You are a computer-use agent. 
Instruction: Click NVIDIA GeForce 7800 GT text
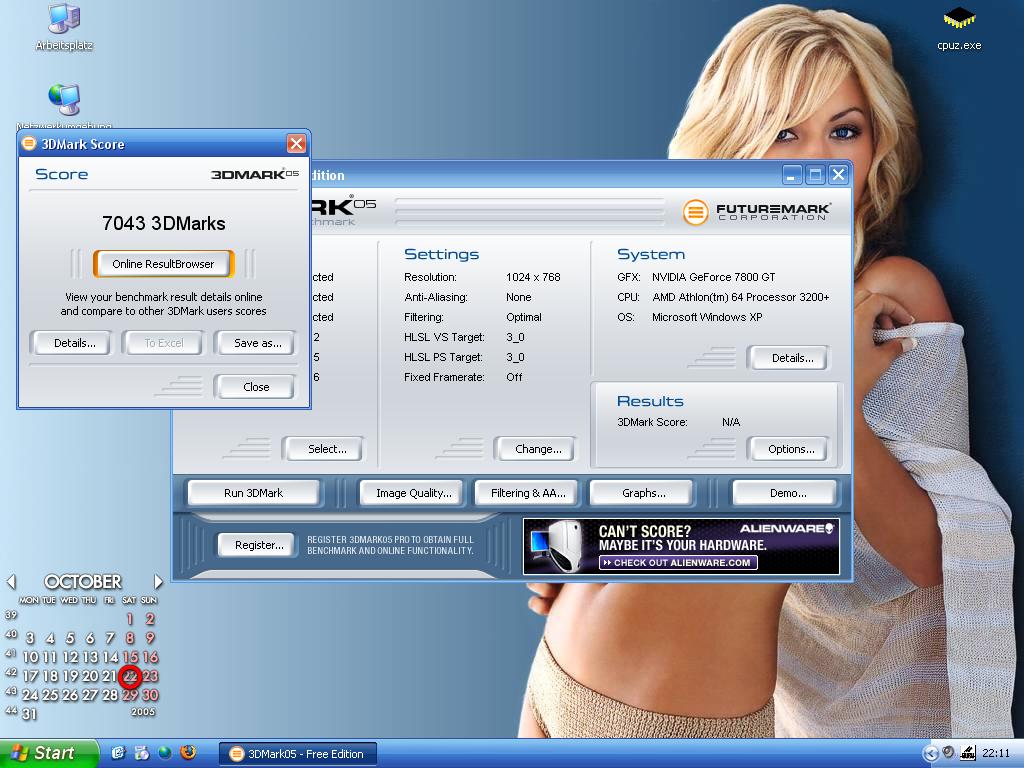point(713,277)
